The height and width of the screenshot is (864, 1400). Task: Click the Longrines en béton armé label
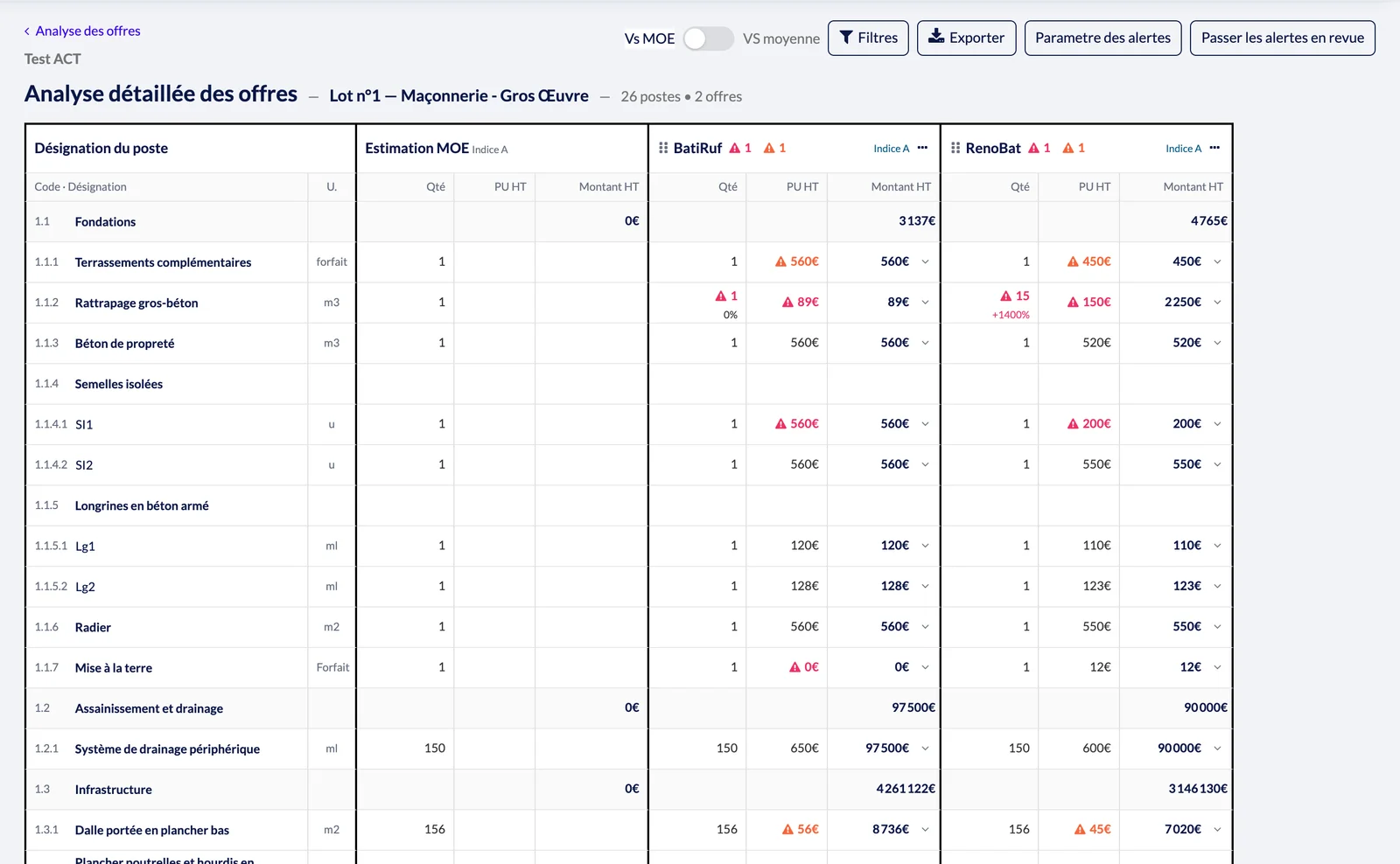coord(142,505)
